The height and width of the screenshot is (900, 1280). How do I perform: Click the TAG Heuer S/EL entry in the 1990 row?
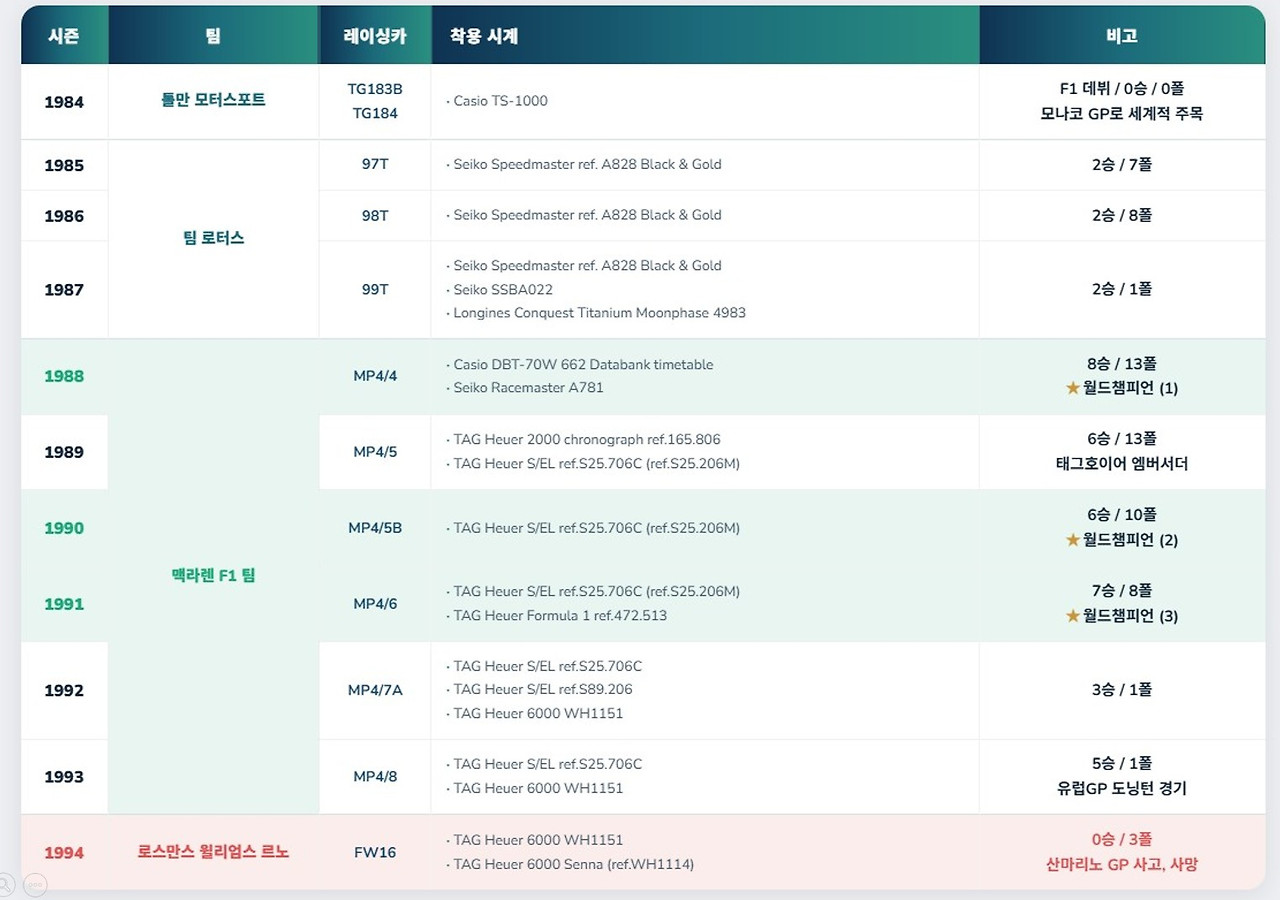(x=593, y=528)
